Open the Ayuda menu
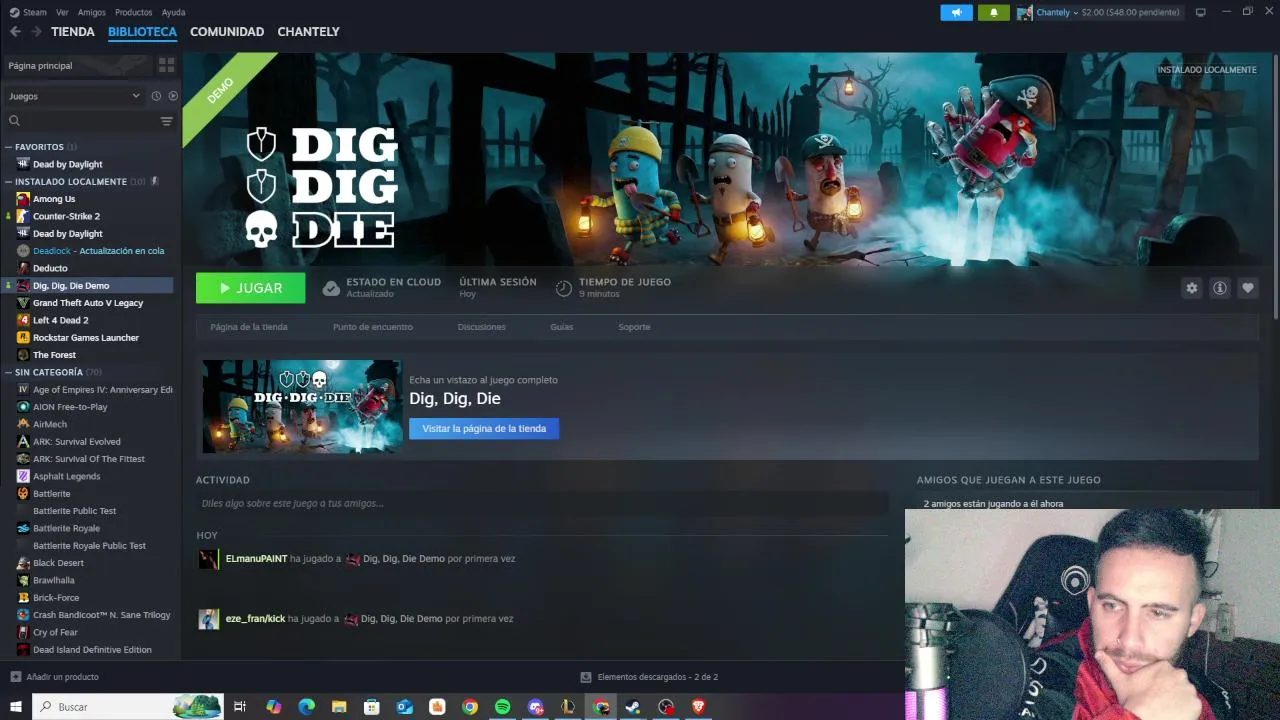This screenshot has width=1280, height=720. [174, 12]
